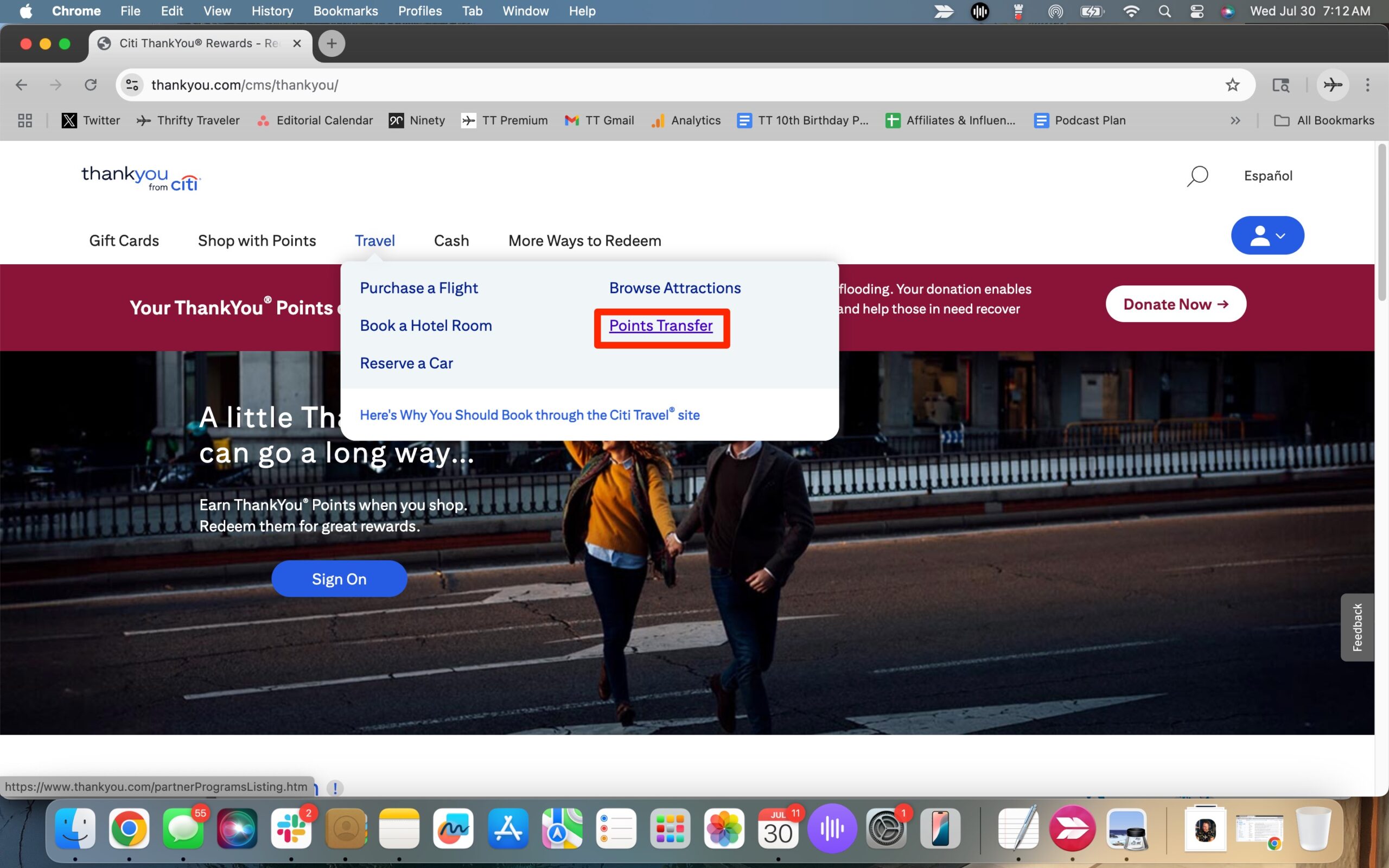Viewport: 1389px width, 868px height.
Task: Open the TT 10th Birthday bookmark
Action: (802, 120)
